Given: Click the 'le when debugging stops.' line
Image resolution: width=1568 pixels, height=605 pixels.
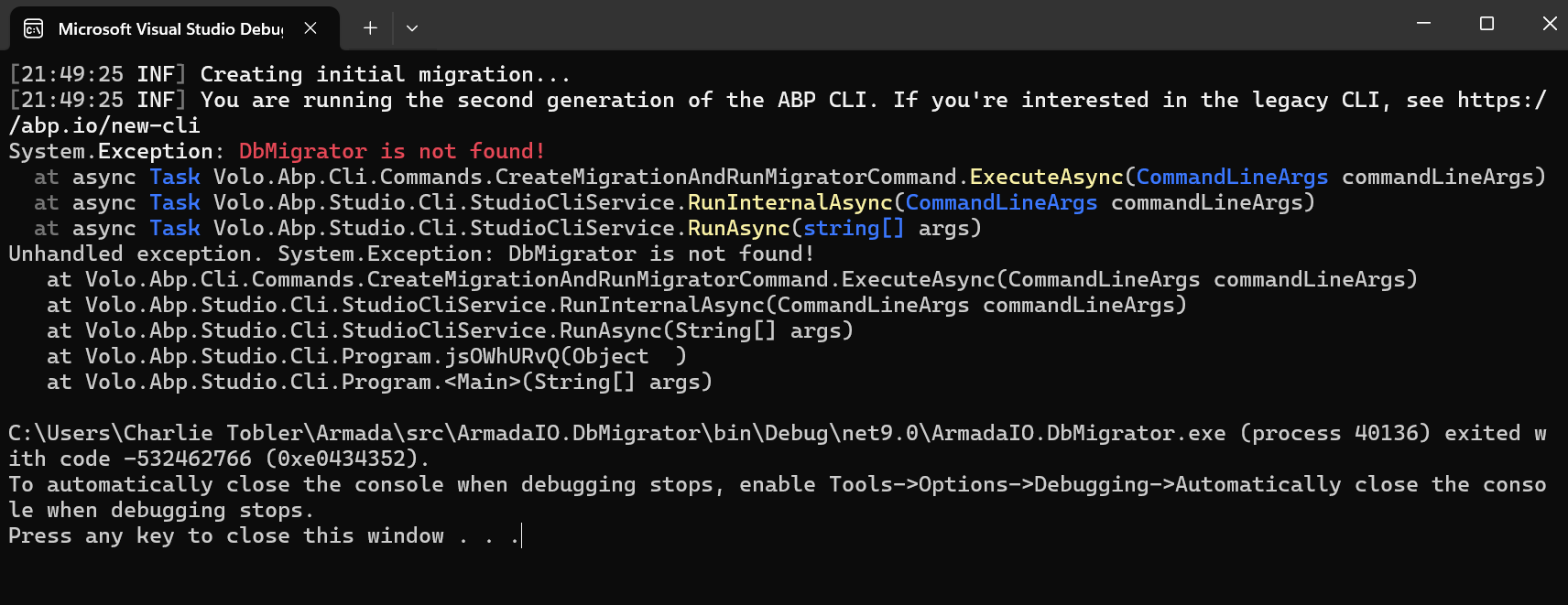Looking at the screenshot, I should 161,510.
